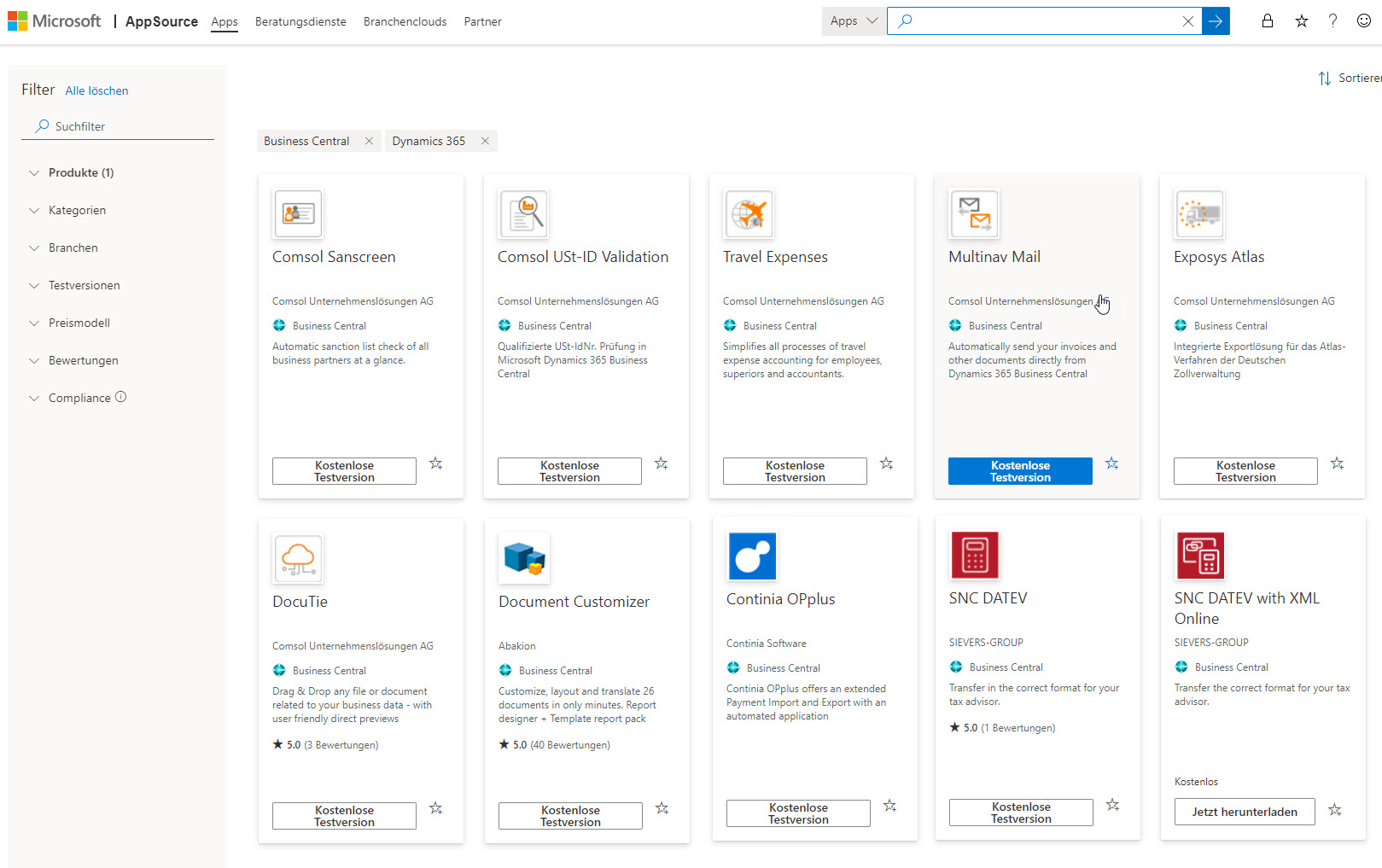Open saved favorites star in header

click(x=1301, y=21)
